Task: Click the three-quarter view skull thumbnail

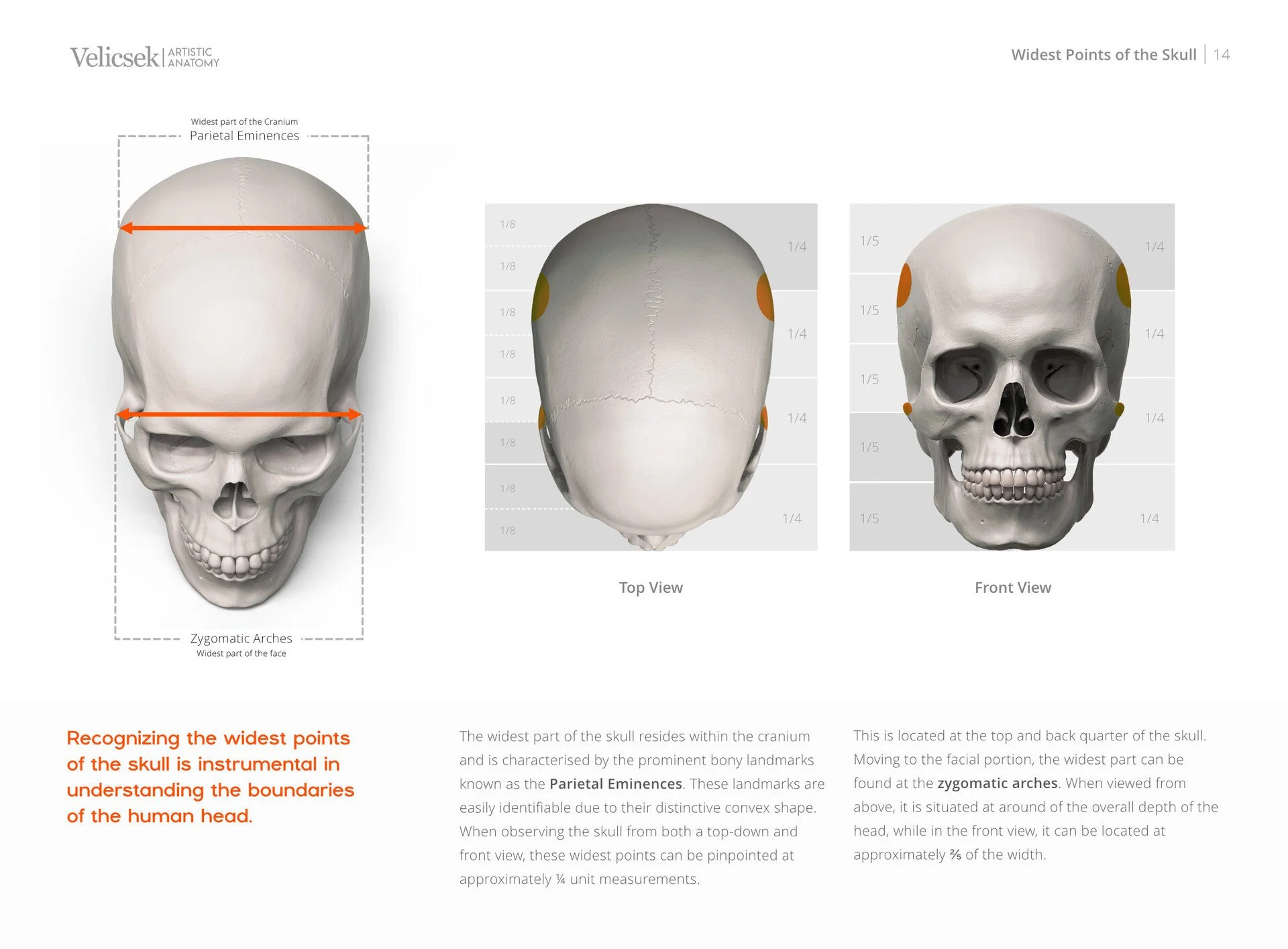Action: (x=241, y=369)
